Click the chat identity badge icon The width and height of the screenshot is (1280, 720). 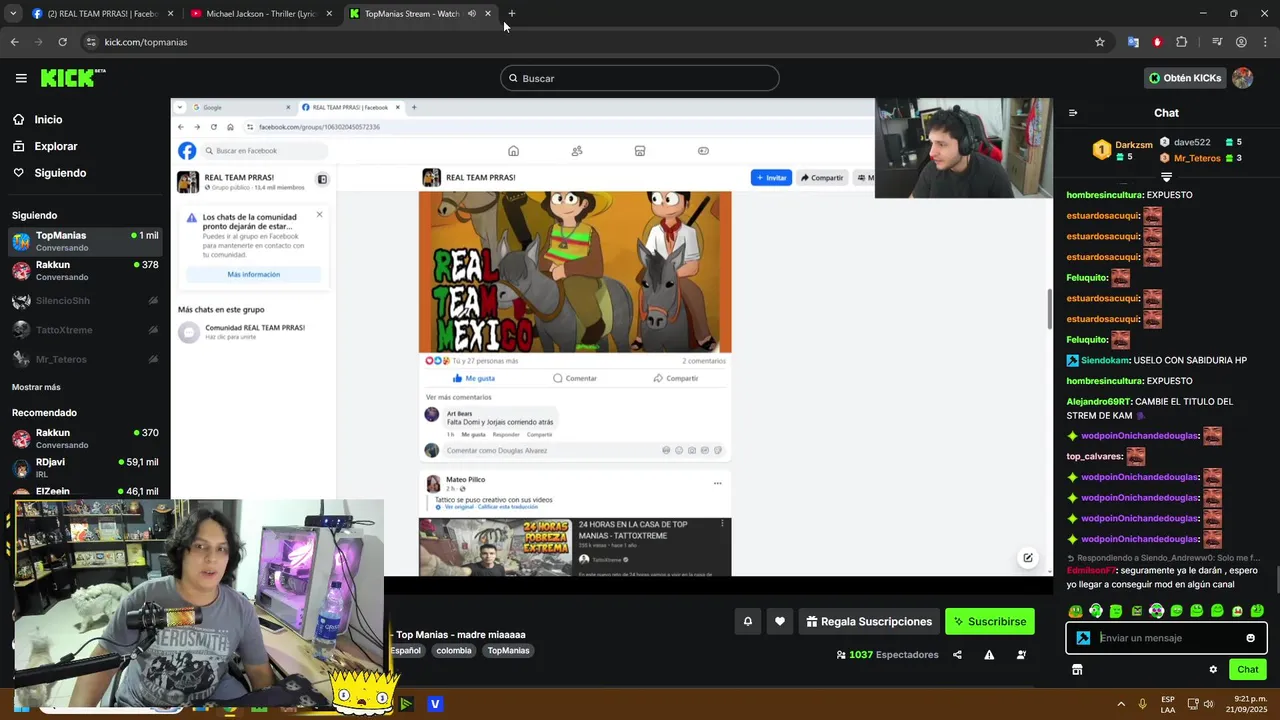pyautogui.click(x=1083, y=638)
